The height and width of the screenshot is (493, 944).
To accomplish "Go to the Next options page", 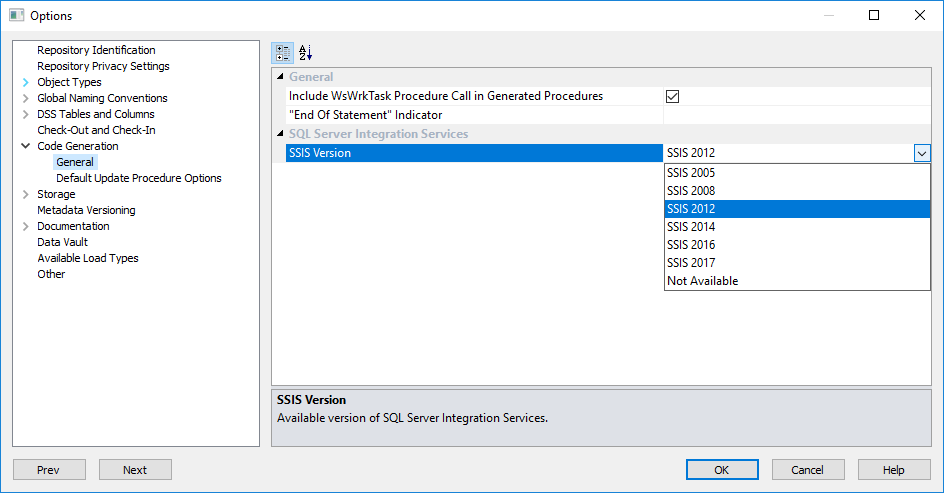I will pyautogui.click(x=135, y=470).
